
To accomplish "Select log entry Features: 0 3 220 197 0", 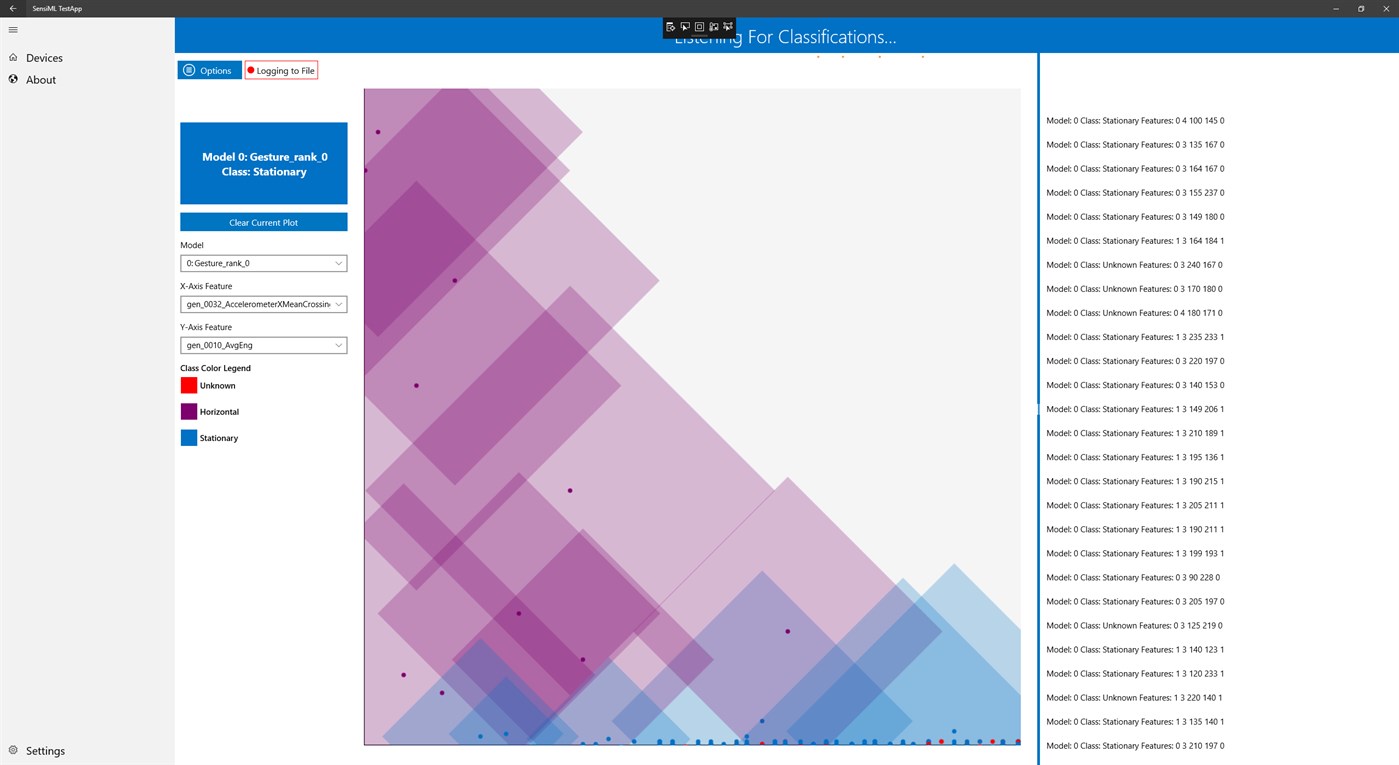I will [x=1135, y=361].
